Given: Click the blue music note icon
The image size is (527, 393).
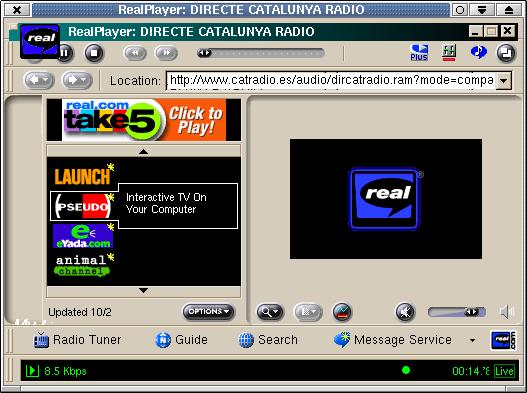Looking at the screenshot, I should coord(479,52).
